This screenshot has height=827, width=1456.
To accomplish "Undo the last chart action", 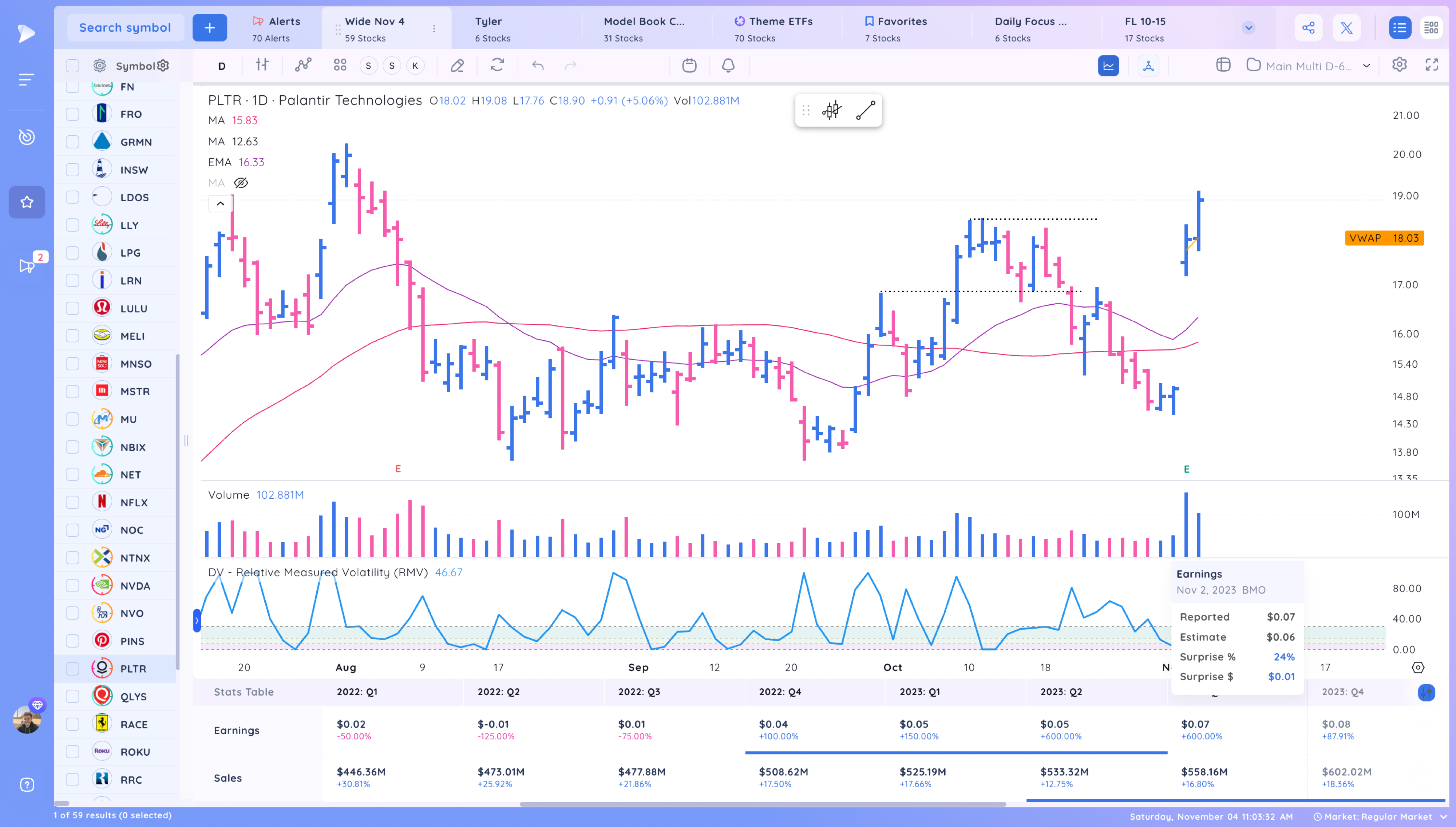I will pyautogui.click(x=538, y=65).
